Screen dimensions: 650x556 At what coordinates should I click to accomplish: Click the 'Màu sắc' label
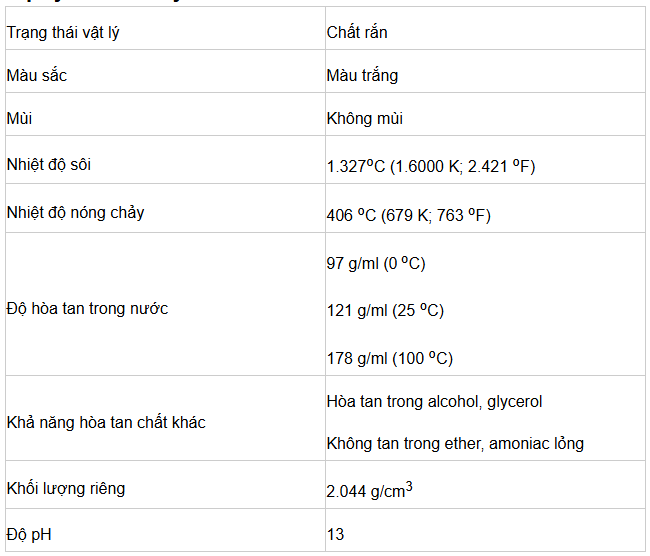(36, 75)
